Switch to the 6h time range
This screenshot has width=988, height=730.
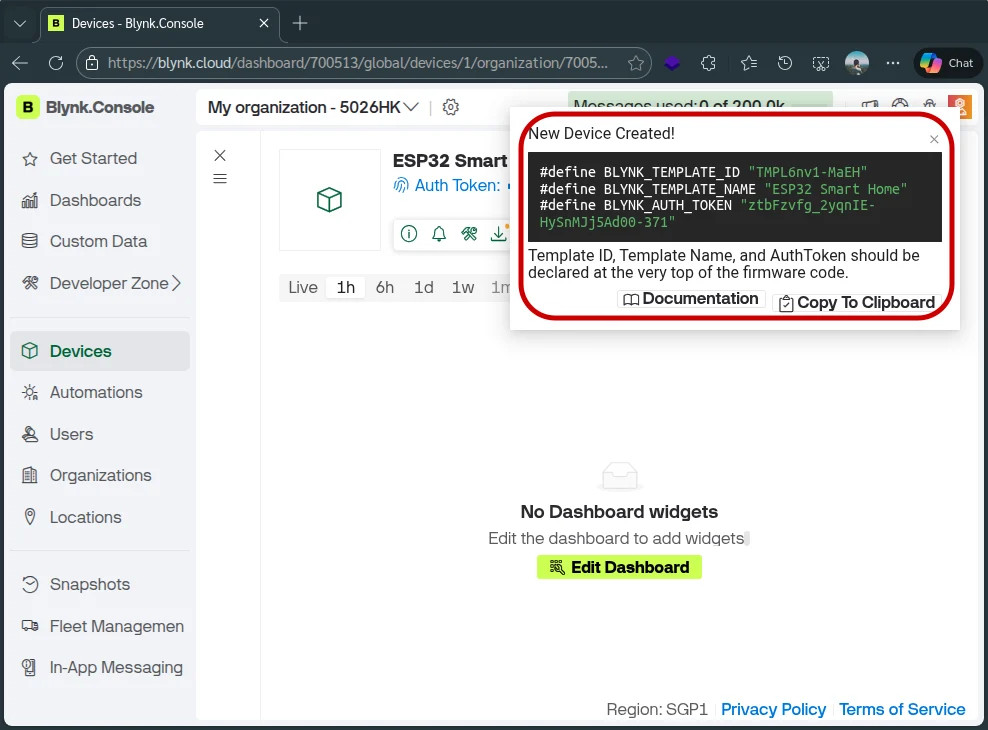tap(385, 287)
